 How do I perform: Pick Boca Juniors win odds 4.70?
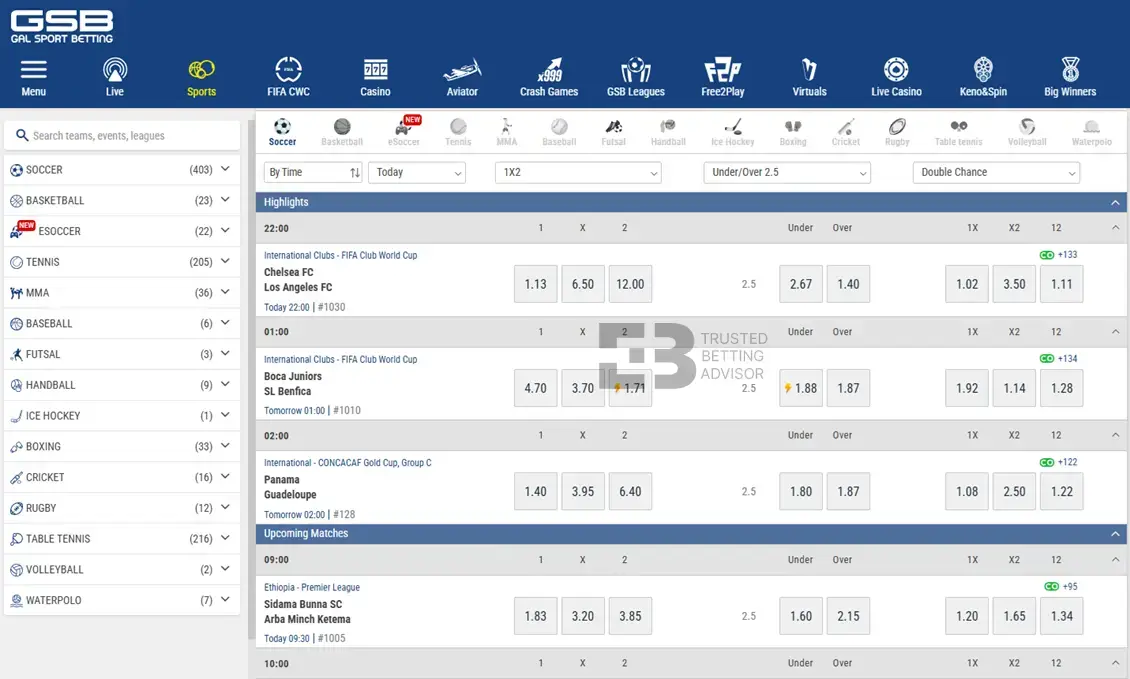tap(535, 388)
